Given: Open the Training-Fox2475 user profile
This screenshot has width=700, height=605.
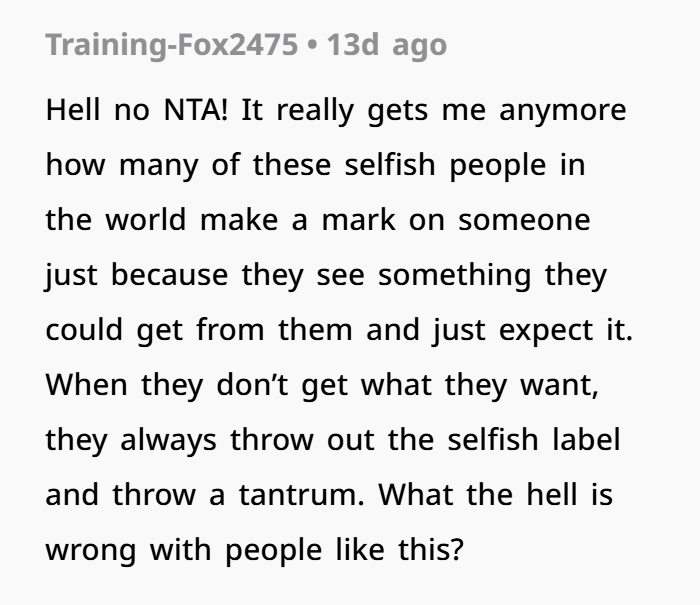Looking at the screenshot, I should [x=171, y=45].
